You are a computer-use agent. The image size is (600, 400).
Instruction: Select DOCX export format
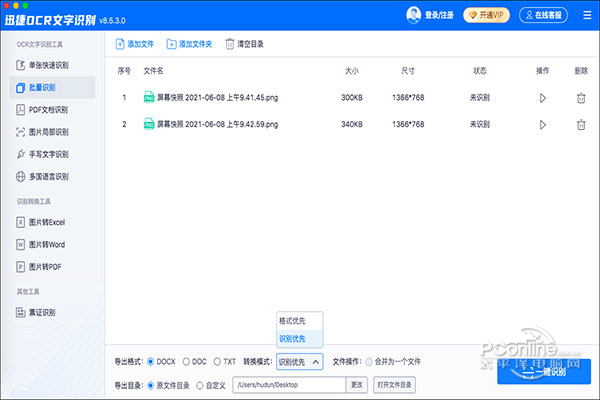pyautogui.click(x=151, y=362)
